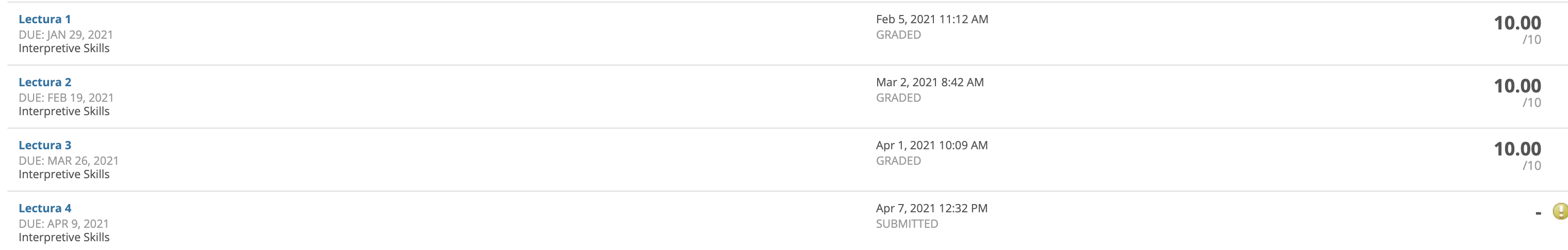1568x250 pixels.
Task: Click the 10.00 score for Lectura 3
Action: (1517, 149)
